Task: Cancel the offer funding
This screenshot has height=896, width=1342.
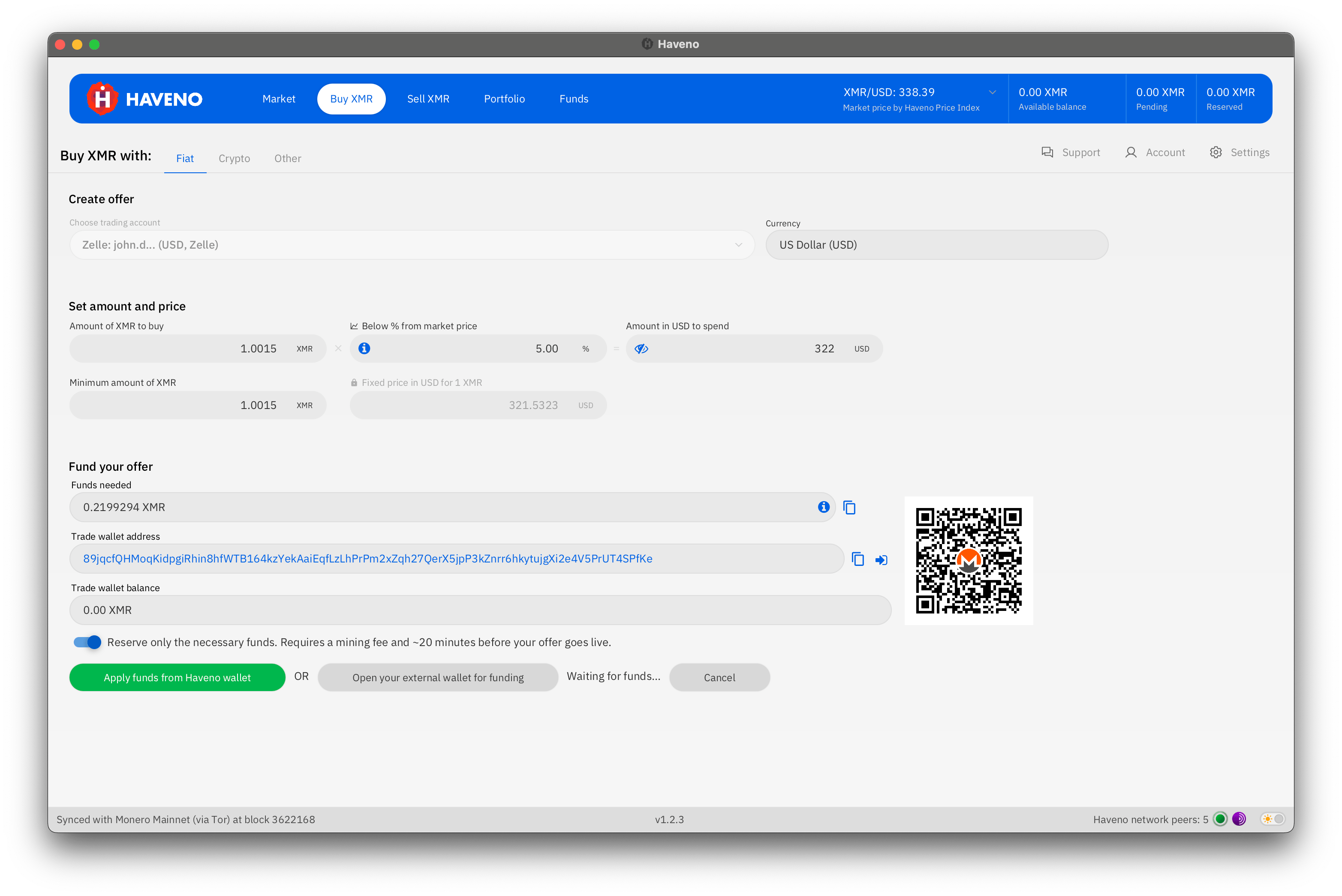Action: coord(719,677)
